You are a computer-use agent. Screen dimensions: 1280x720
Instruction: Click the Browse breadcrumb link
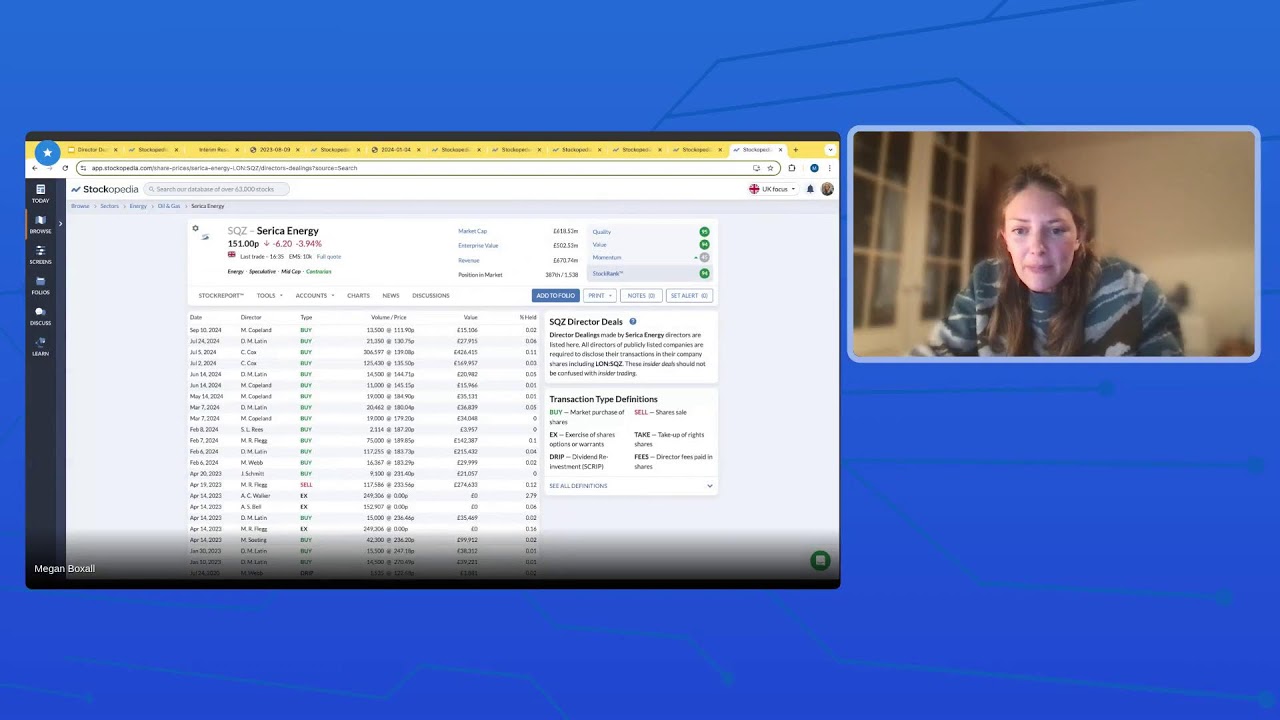pos(80,206)
